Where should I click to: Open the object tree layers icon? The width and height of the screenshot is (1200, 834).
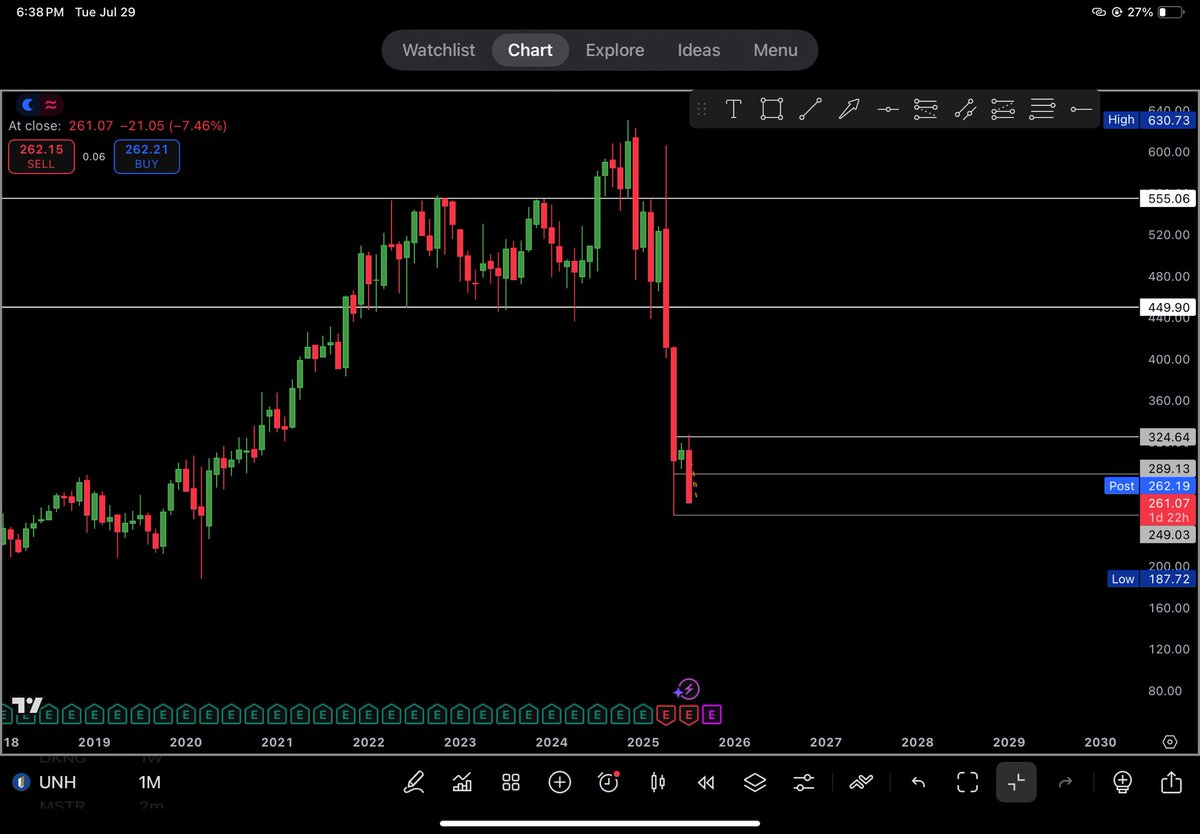pos(755,782)
